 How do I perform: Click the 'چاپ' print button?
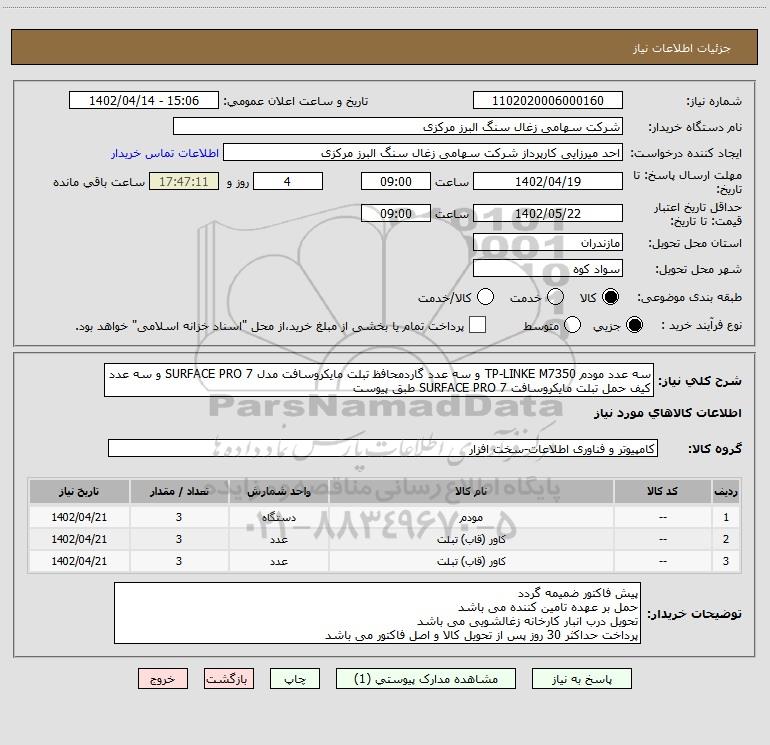click(x=295, y=679)
